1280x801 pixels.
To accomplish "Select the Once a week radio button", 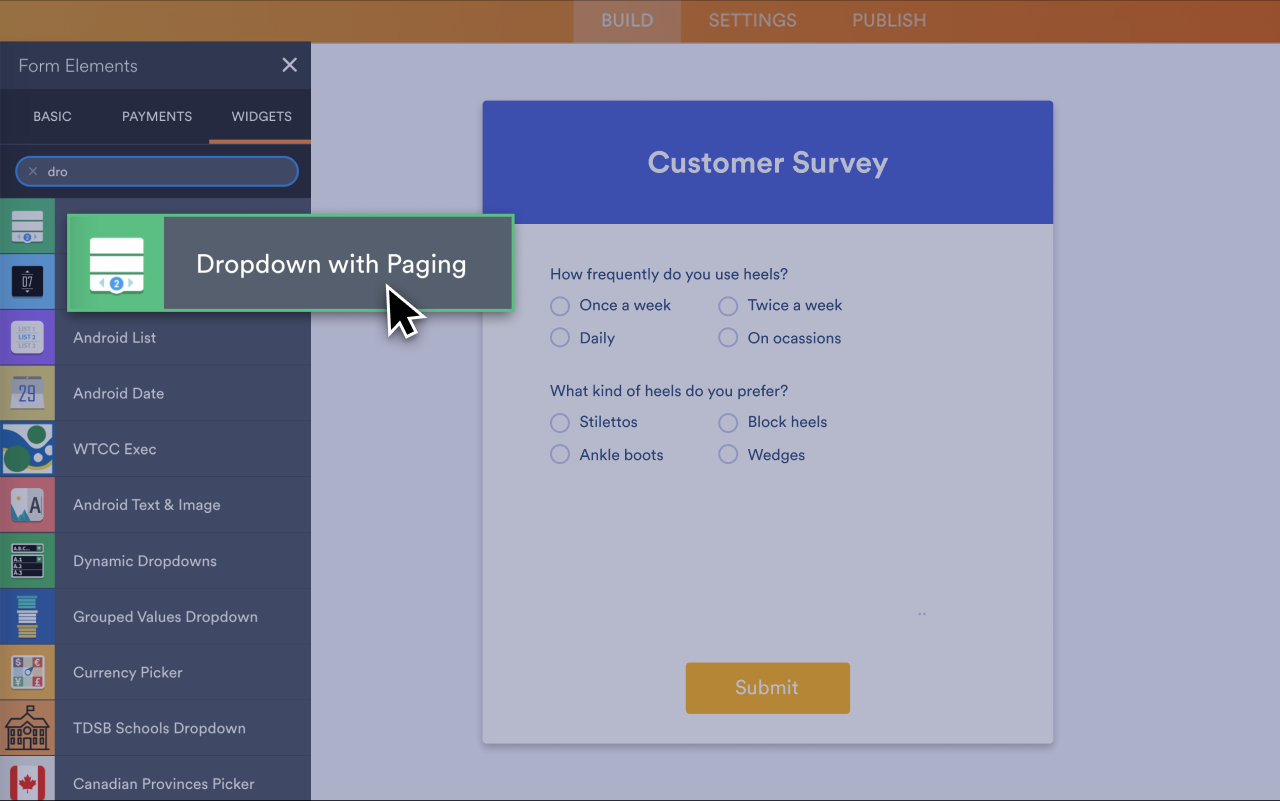I will [x=559, y=305].
